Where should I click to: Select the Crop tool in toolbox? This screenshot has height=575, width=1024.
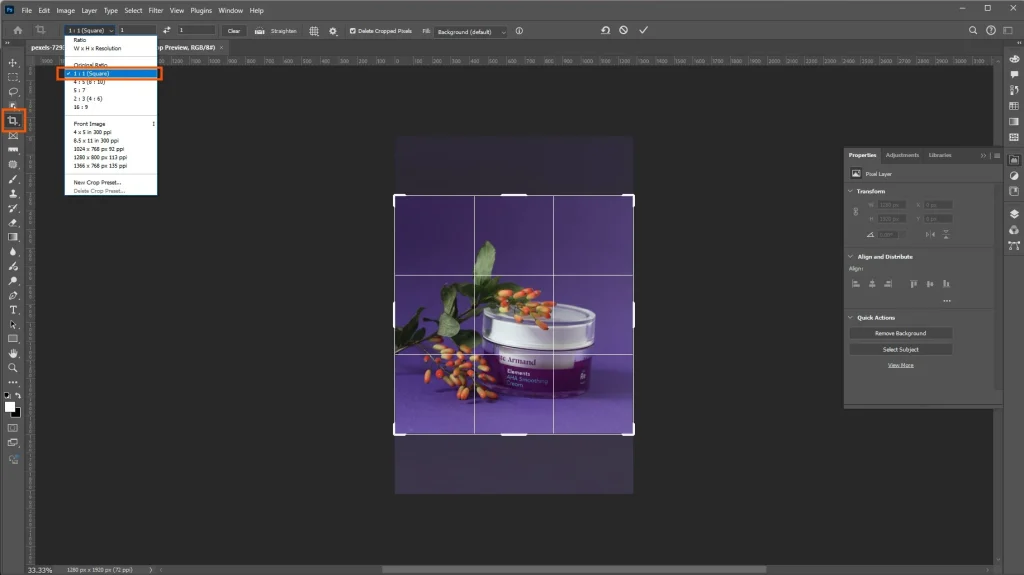point(12,120)
